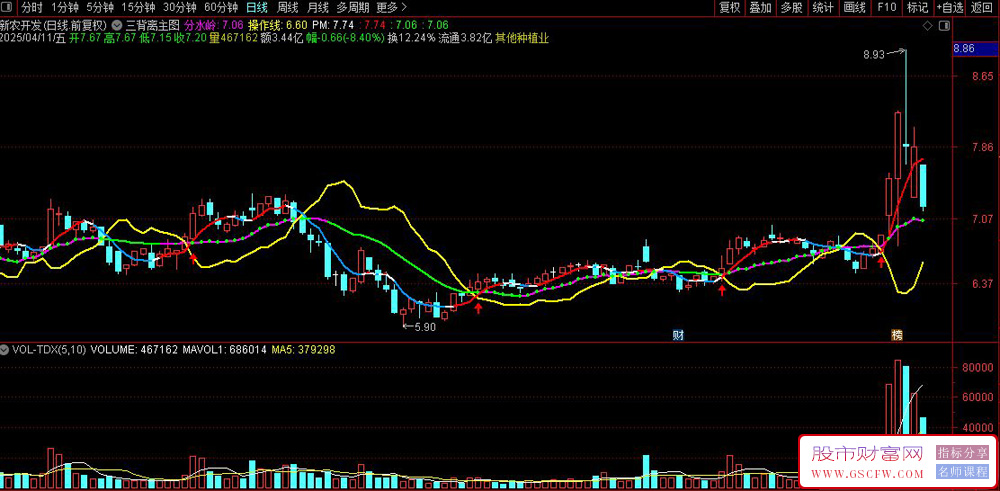Screen dimensions: 1000x491
Task: Click the diamond icon above the price axis
Action: pyautogui.click(x=927, y=26)
